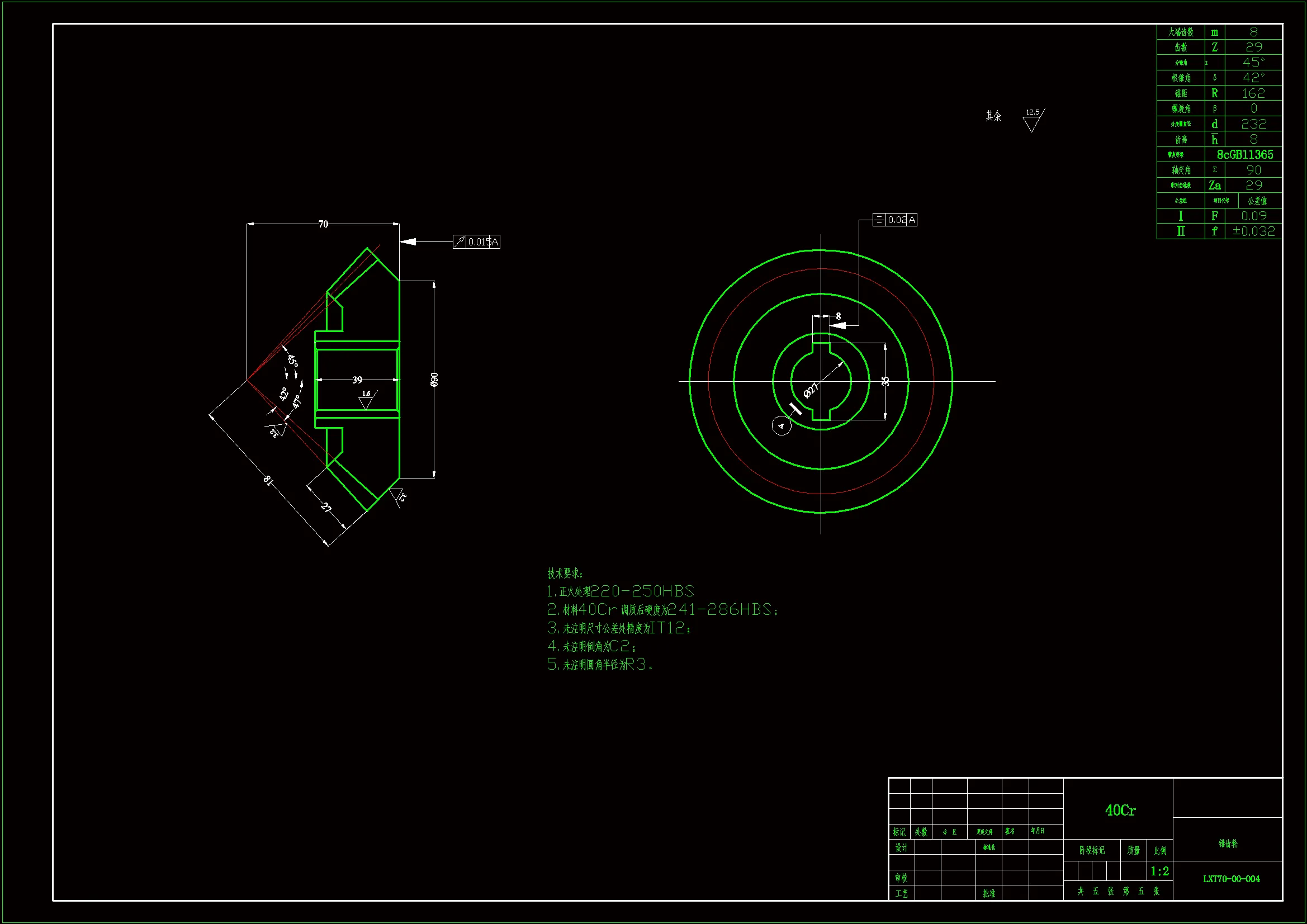Select the 1:2 scale value
Image resolution: width=1307 pixels, height=924 pixels.
(x=1159, y=871)
